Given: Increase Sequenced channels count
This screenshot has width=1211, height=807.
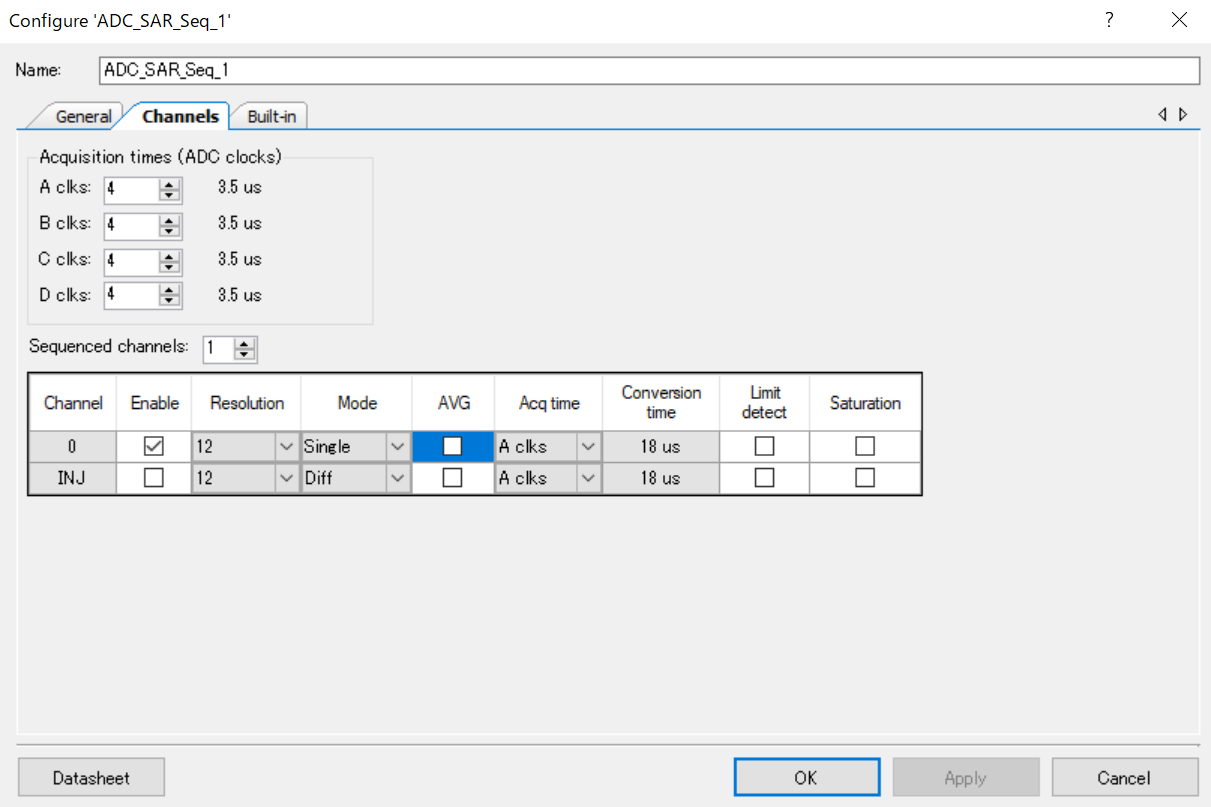Looking at the screenshot, I should click(245, 343).
